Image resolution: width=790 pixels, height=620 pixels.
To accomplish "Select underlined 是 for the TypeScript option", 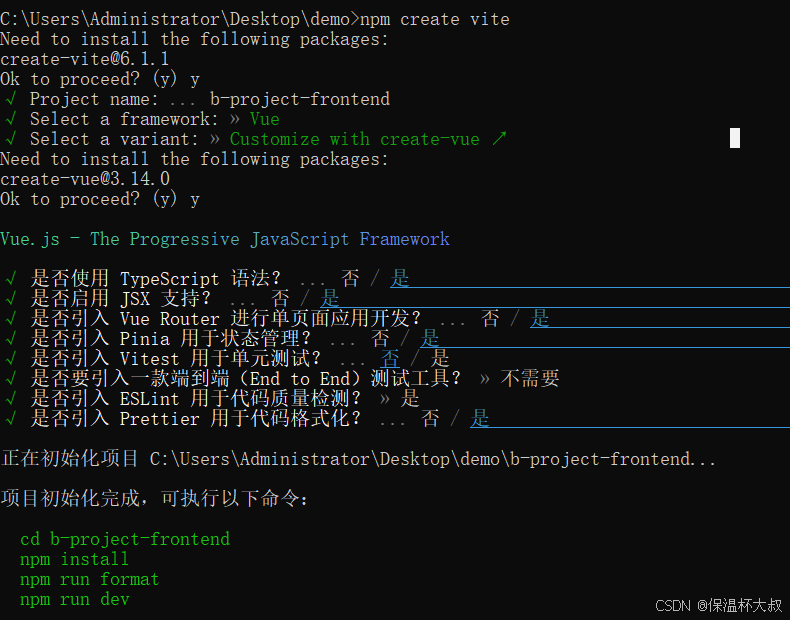I will pyautogui.click(x=400, y=279).
